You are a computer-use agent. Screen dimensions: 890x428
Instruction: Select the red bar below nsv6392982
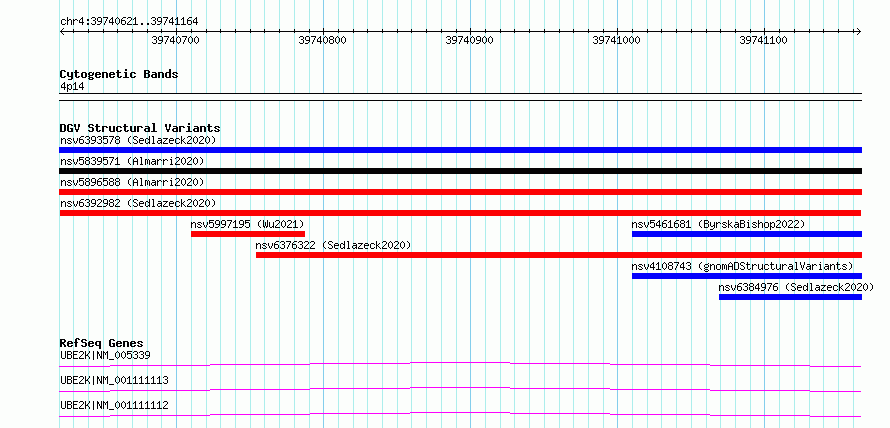click(460, 213)
